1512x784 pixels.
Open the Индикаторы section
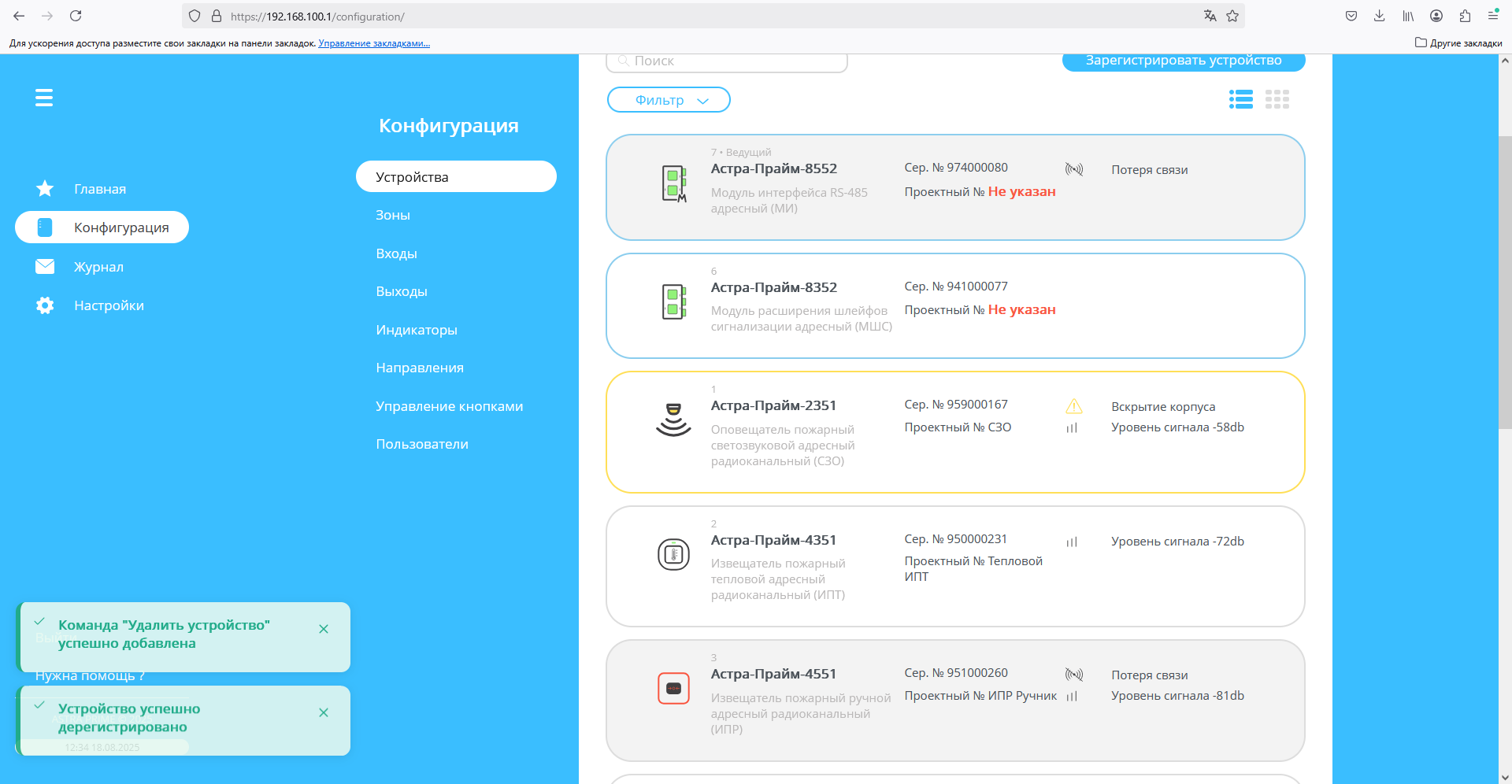[x=417, y=330]
